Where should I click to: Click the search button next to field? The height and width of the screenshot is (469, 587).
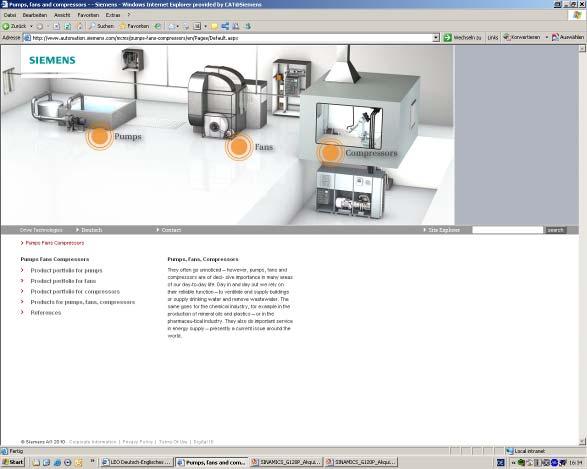coord(555,230)
